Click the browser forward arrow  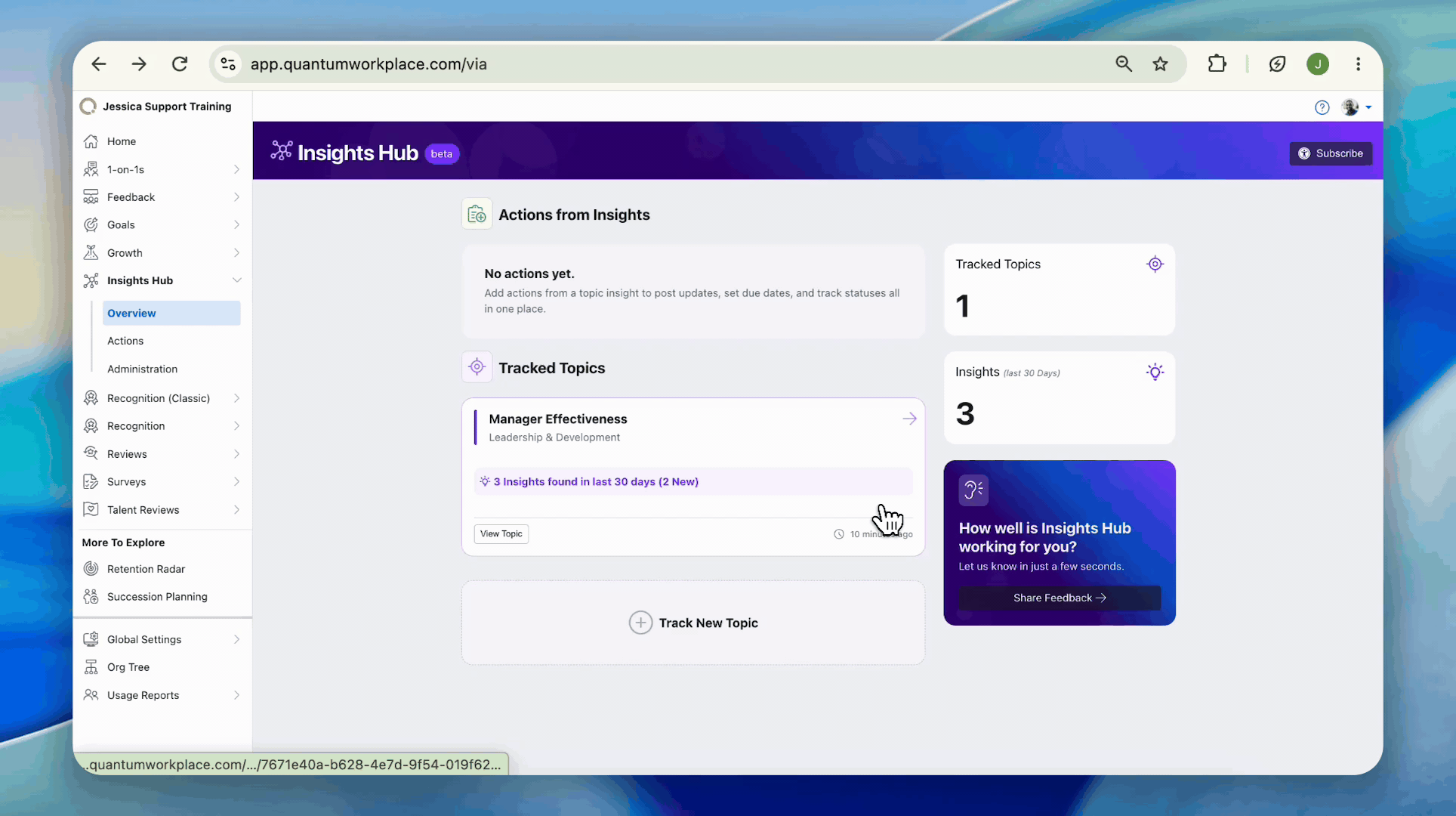(x=139, y=64)
